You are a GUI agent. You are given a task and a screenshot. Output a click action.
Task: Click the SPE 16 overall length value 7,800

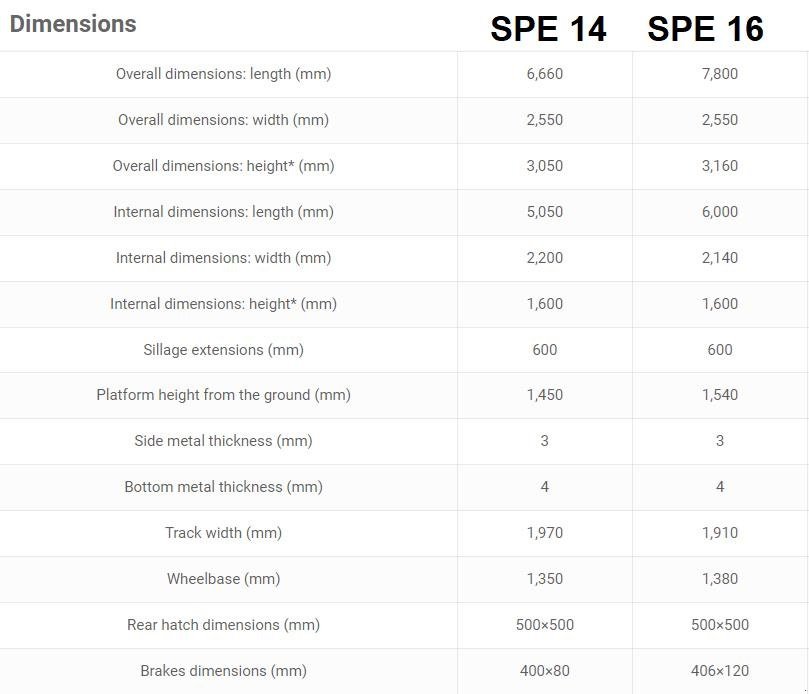click(x=720, y=74)
